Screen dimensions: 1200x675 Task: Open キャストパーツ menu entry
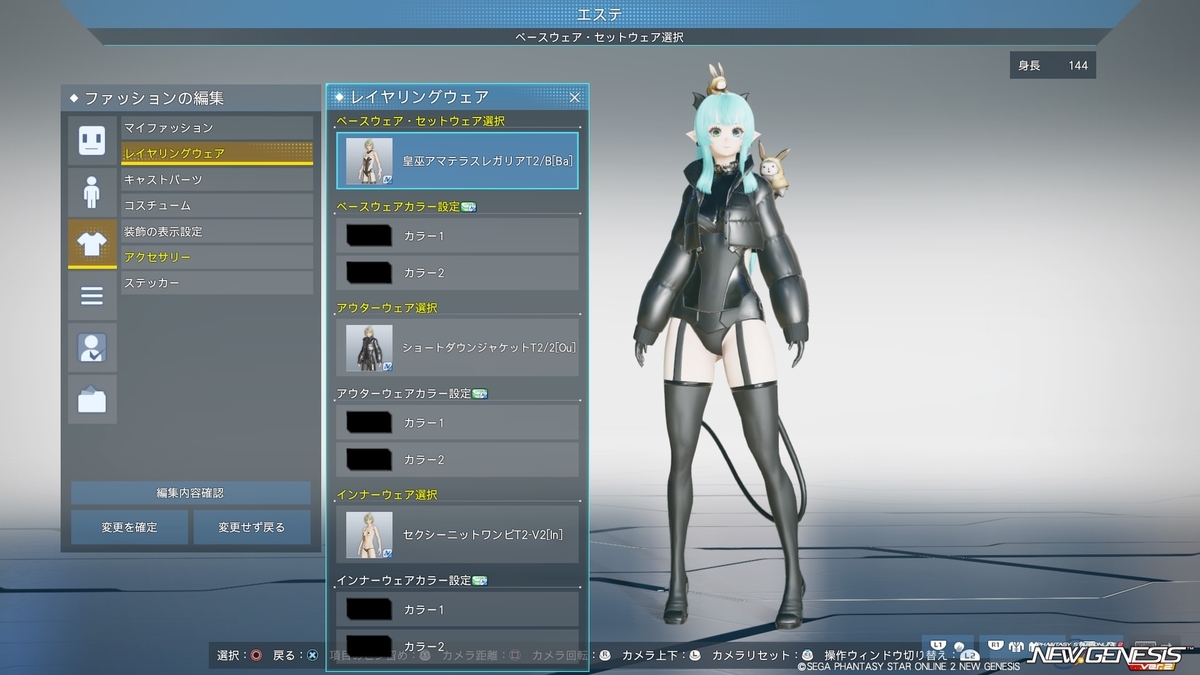coord(217,180)
